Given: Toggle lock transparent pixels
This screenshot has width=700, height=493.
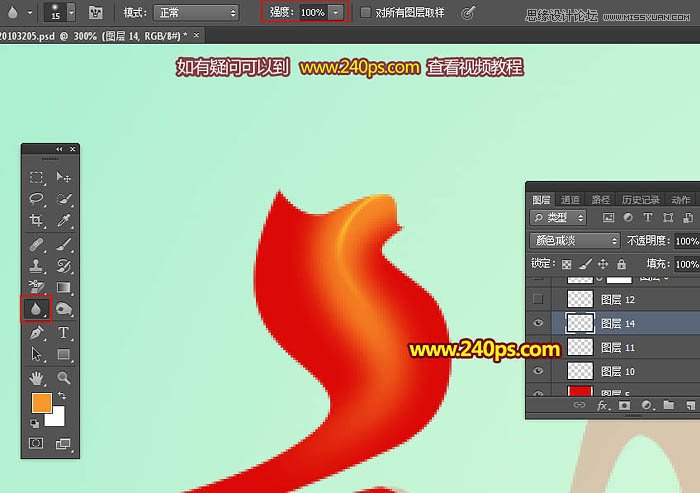Looking at the screenshot, I should (x=567, y=264).
